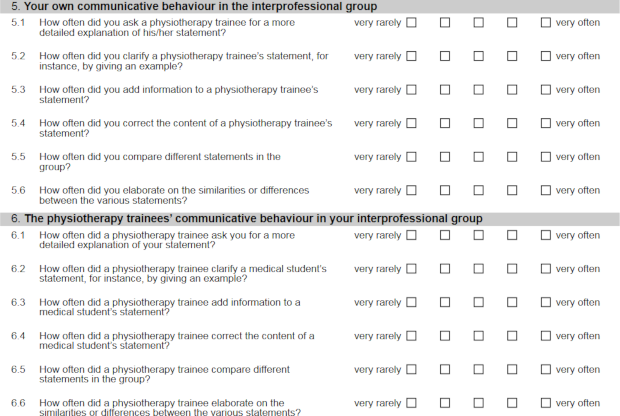Select 'very rarely' checkbox on question 6.2
Viewport: 620px width, 416px height.
[411, 269]
